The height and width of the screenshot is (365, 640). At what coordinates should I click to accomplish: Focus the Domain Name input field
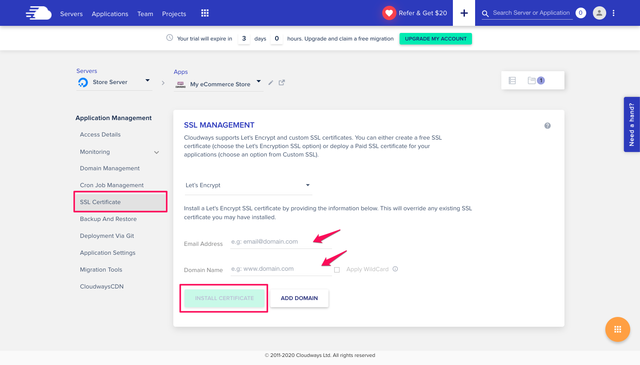coord(281,269)
